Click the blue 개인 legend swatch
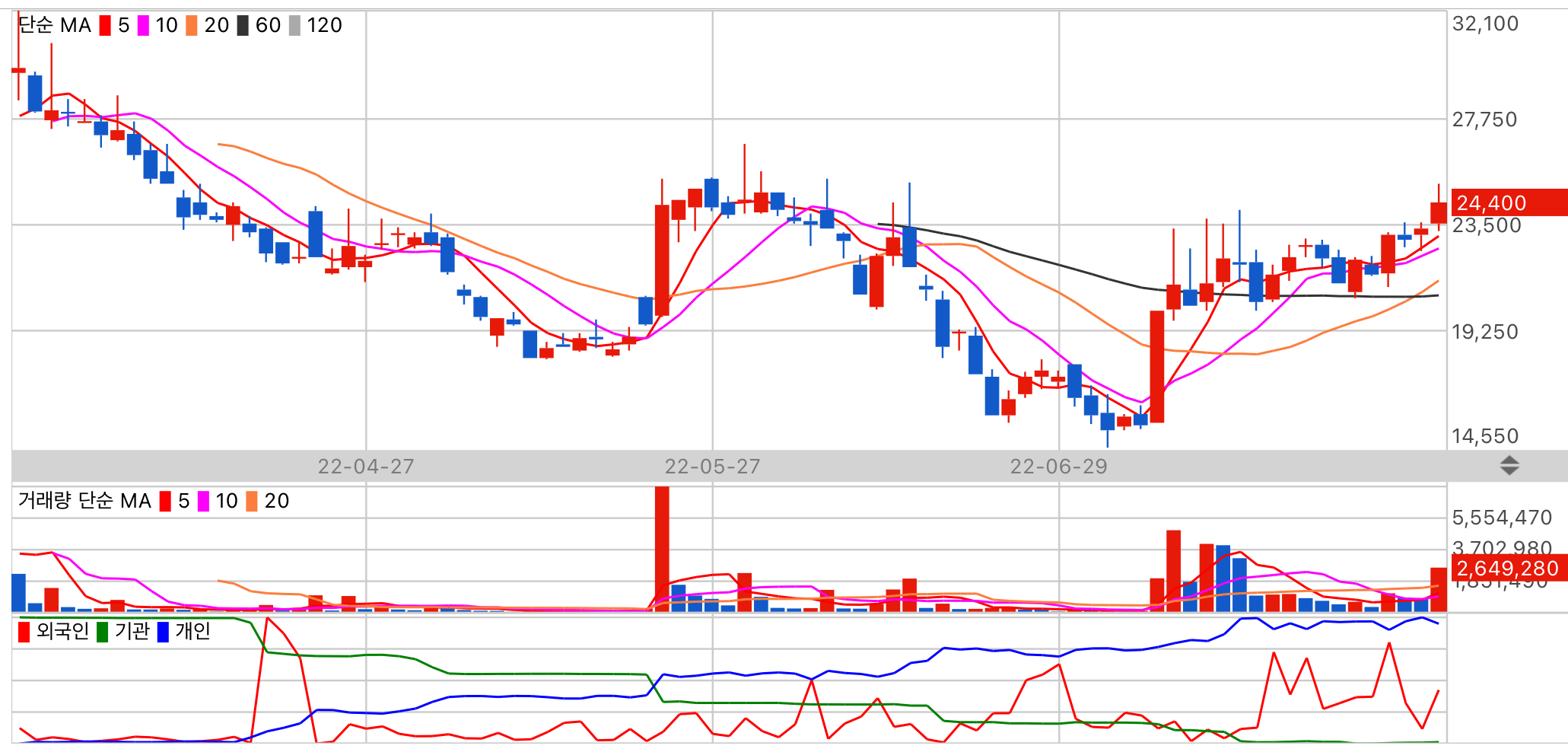Viewport: 1568px width, 752px height. click(x=163, y=632)
